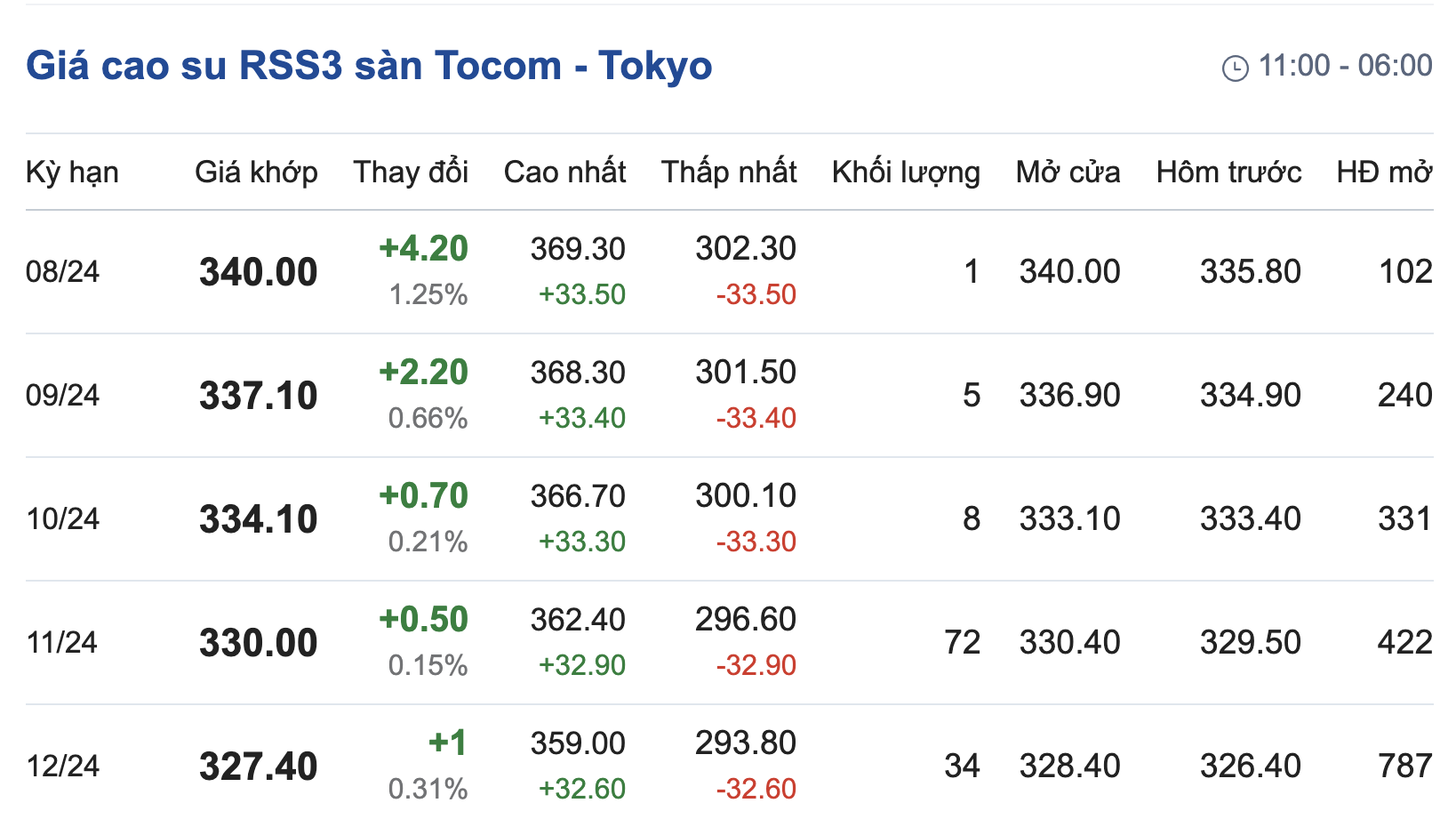
Task: Click the Kỳ hạn column header
Action: [x=72, y=172]
